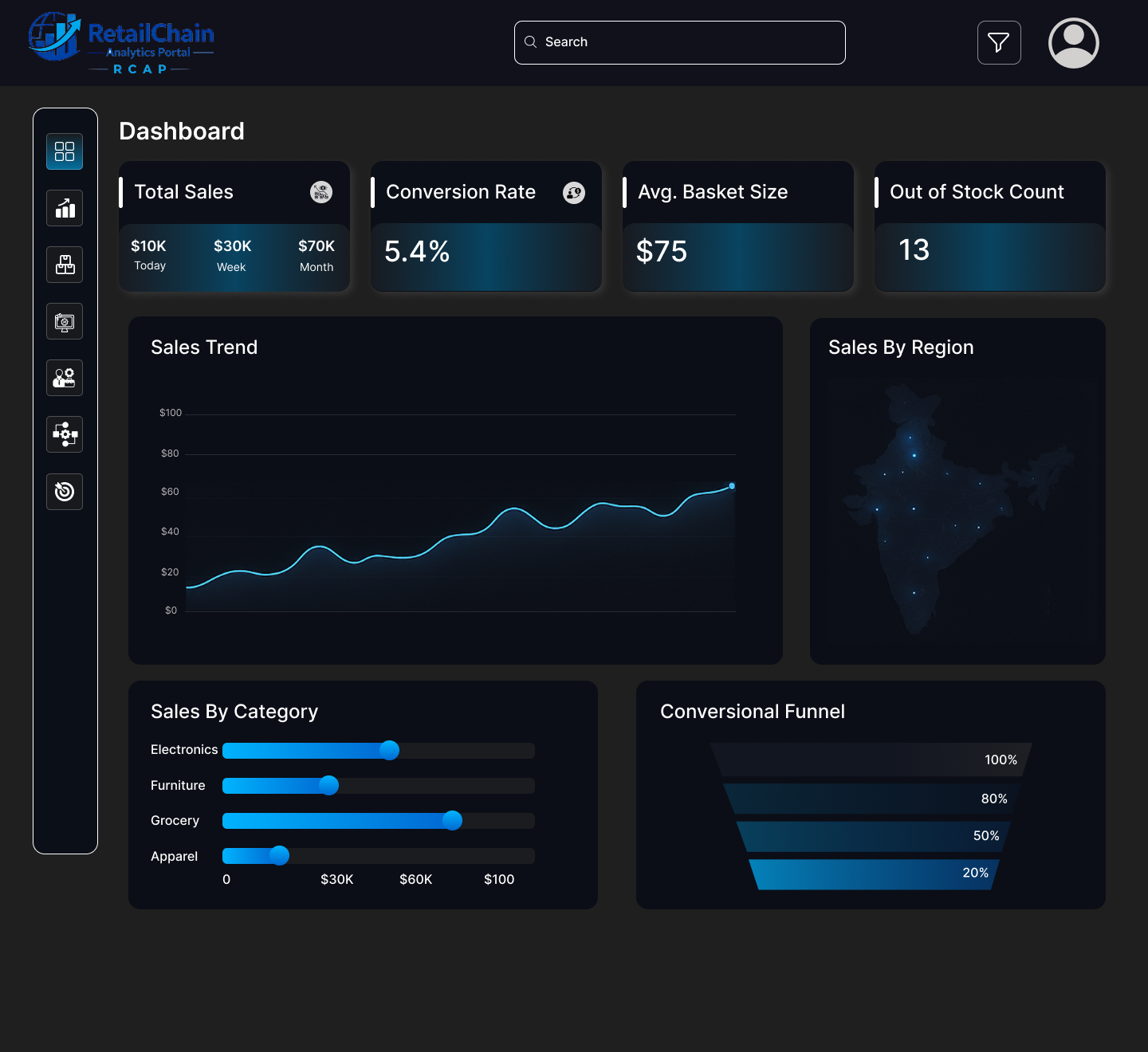1148x1052 pixels.
Task: Click the Conversion Rate card icon
Action: coord(573,192)
